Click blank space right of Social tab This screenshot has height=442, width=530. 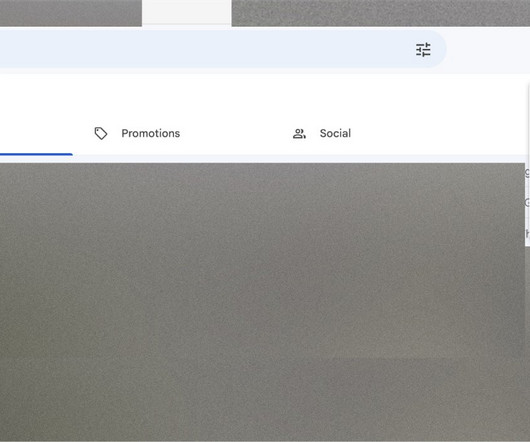point(439,133)
